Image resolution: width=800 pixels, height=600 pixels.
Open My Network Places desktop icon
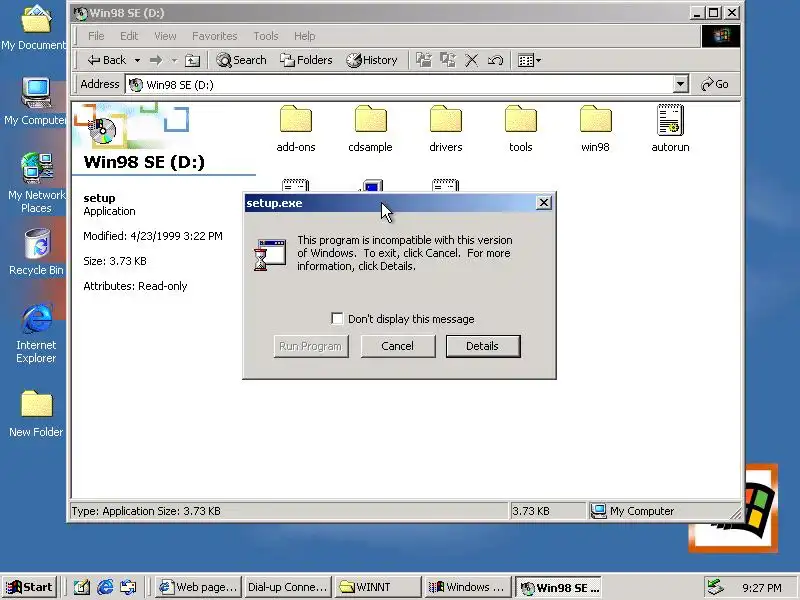36,183
